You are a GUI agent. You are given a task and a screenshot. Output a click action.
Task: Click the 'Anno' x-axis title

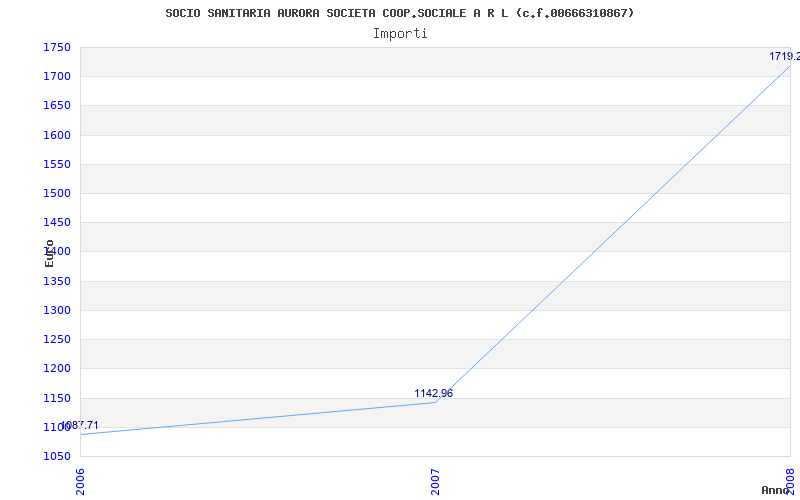click(x=775, y=490)
